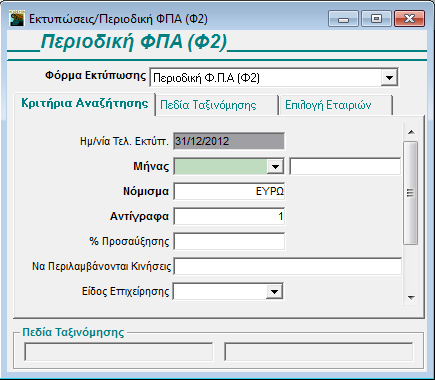Switch to the Πεδία Ταξινόμησης tab
Viewport: 435px width, 380px height.
click(217, 105)
